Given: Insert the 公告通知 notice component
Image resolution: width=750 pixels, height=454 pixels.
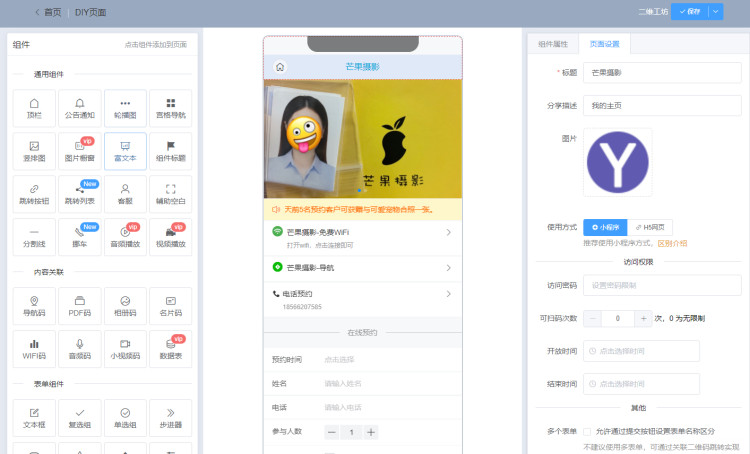Looking at the screenshot, I should point(80,109).
